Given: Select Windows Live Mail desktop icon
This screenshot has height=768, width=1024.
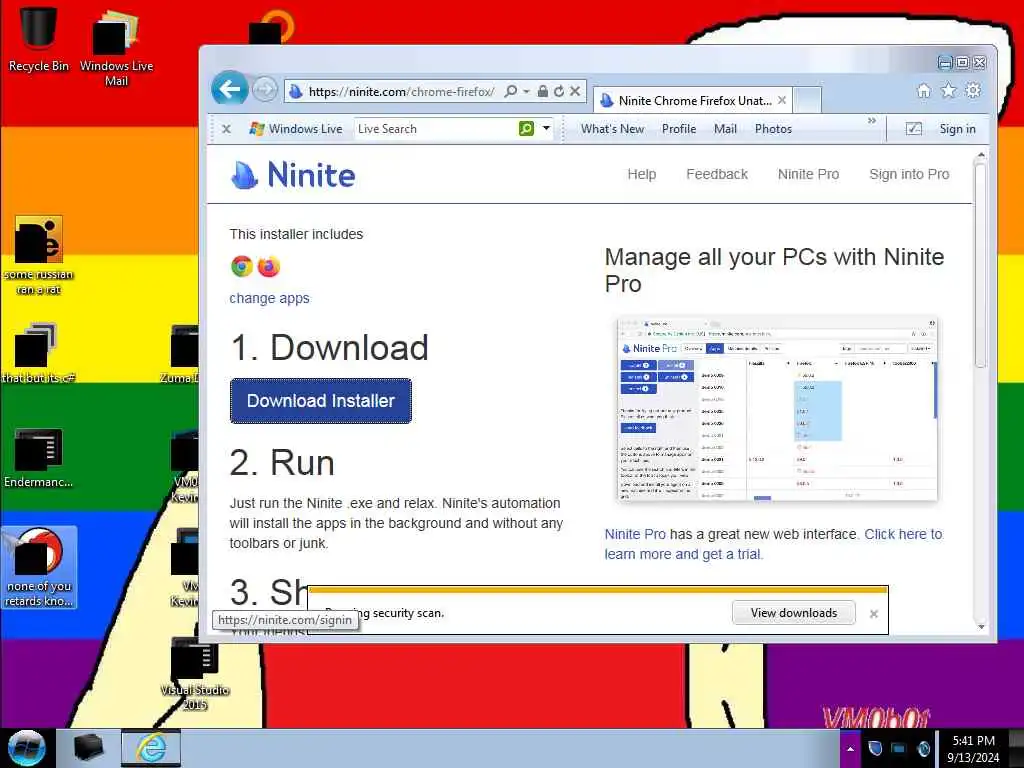Looking at the screenshot, I should point(116,47).
